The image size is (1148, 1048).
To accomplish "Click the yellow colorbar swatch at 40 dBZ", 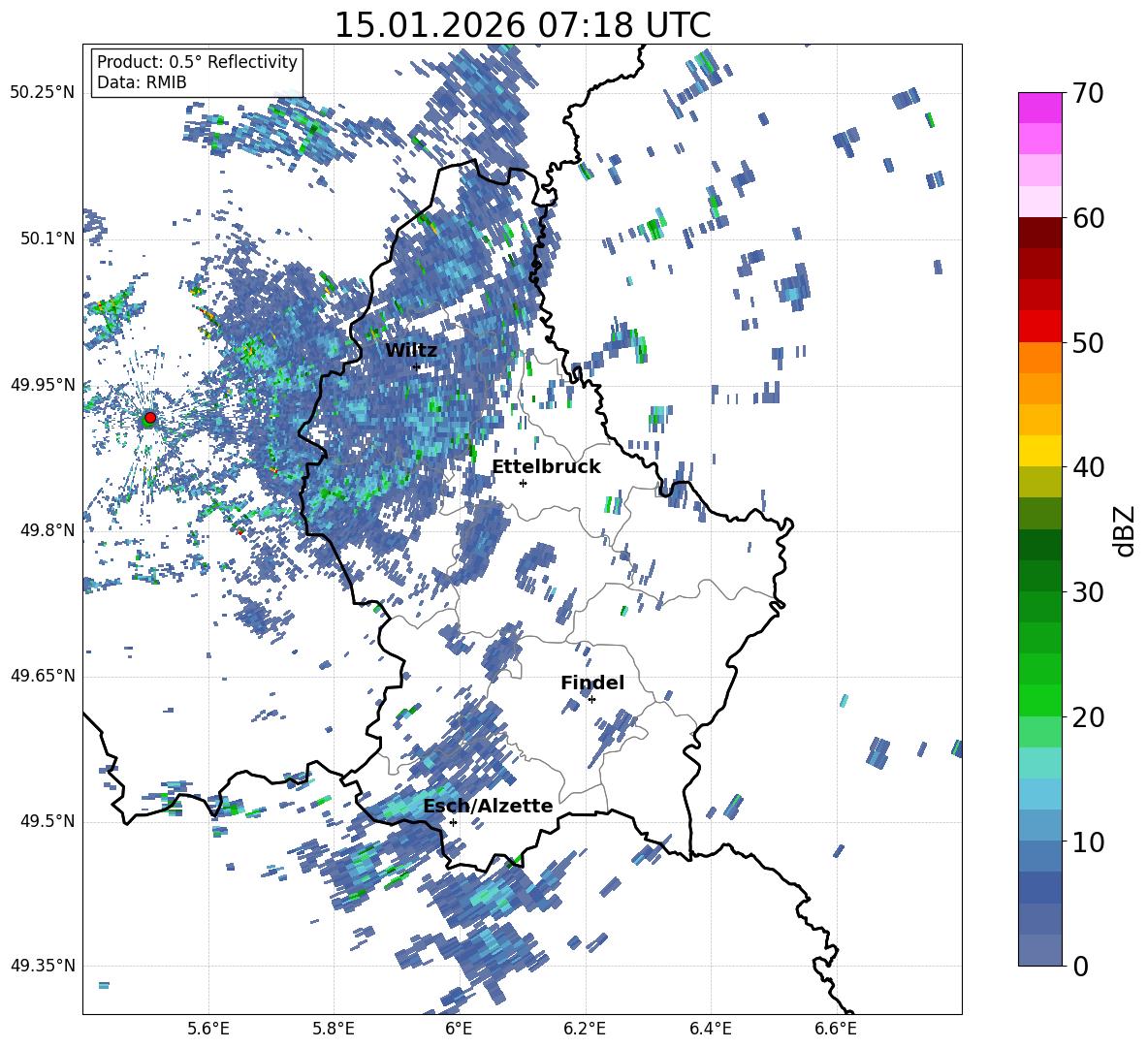I will (1039, 452).
